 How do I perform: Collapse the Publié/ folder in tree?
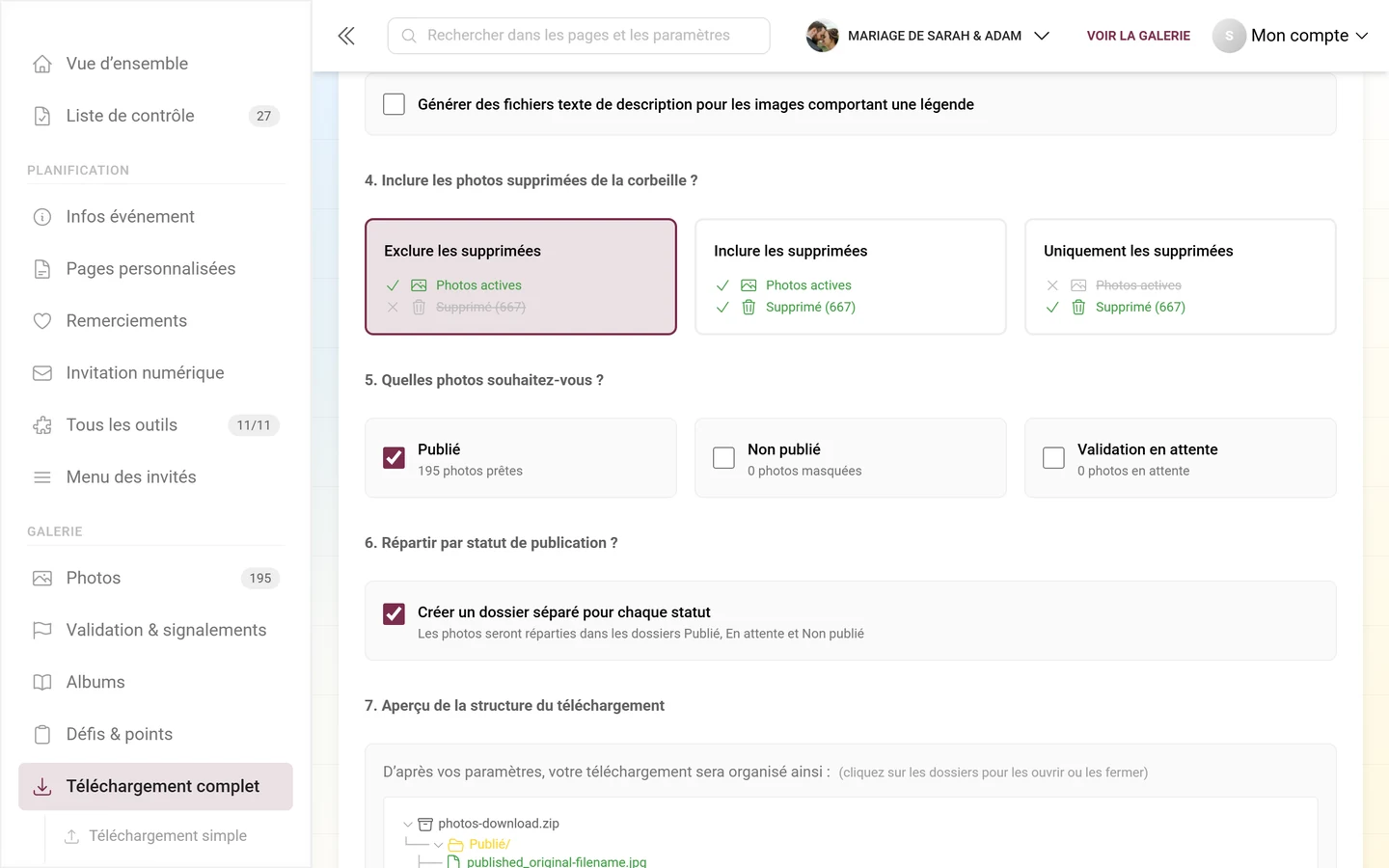coord(438,845)
